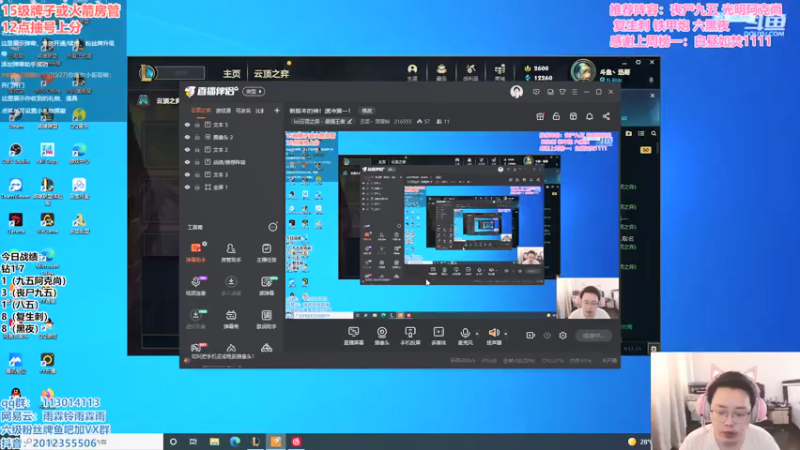The height and width of the screenshot is (450, 800).
Task: Open the OBS Studio desktop shortcut
Action: 16,153
